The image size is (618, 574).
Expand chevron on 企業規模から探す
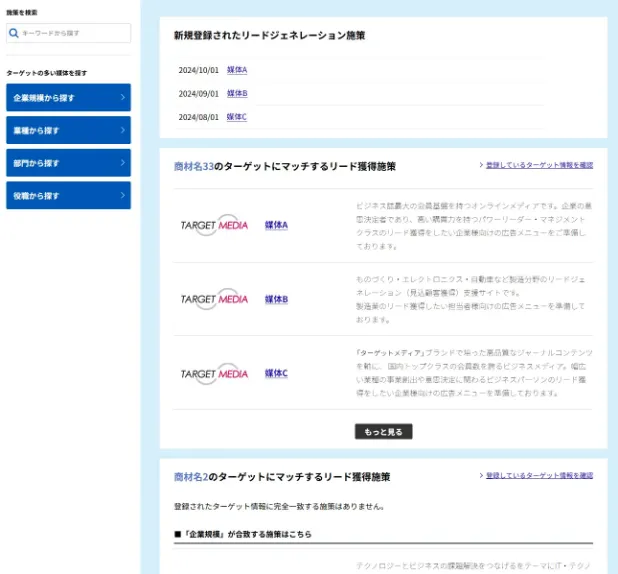123,97
